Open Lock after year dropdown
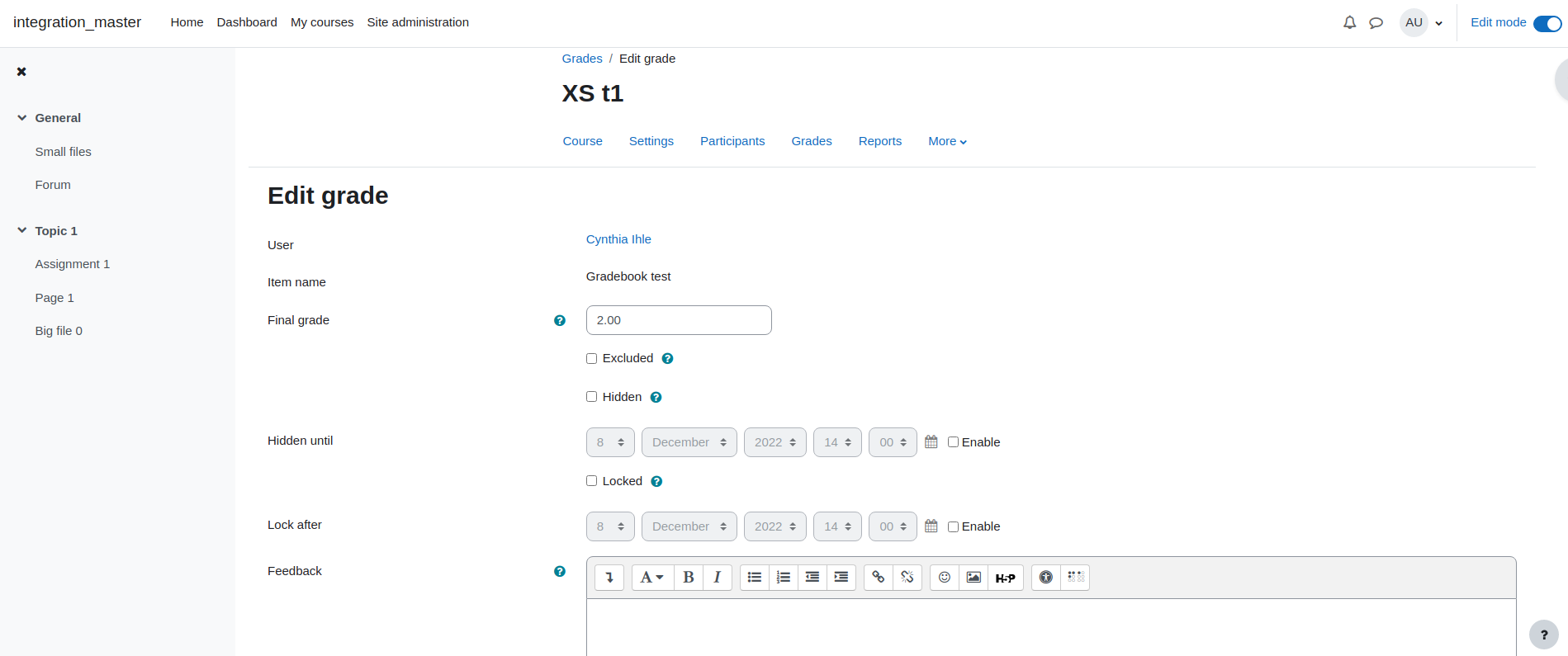The image size is (1568, 656). coord(775,526)
